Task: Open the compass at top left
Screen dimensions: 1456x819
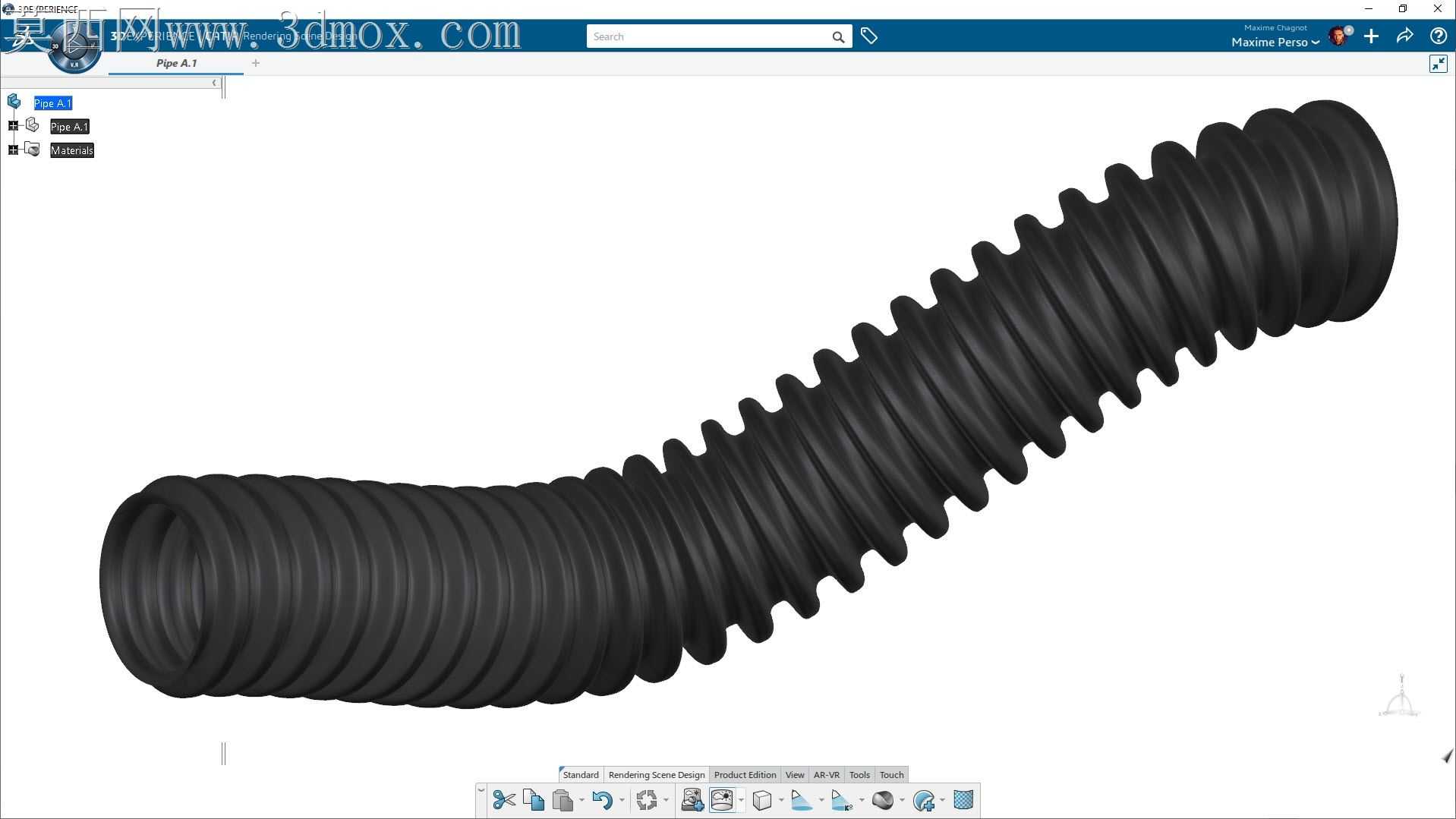Action: [x=74, y=49]
